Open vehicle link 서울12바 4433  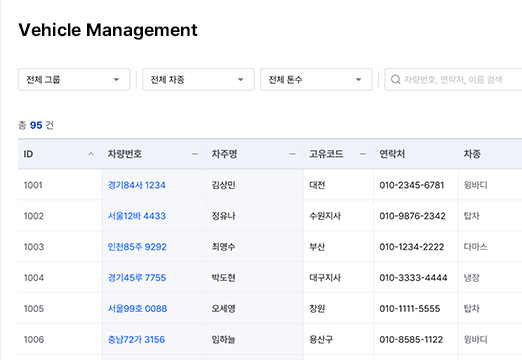pos(137,216)
